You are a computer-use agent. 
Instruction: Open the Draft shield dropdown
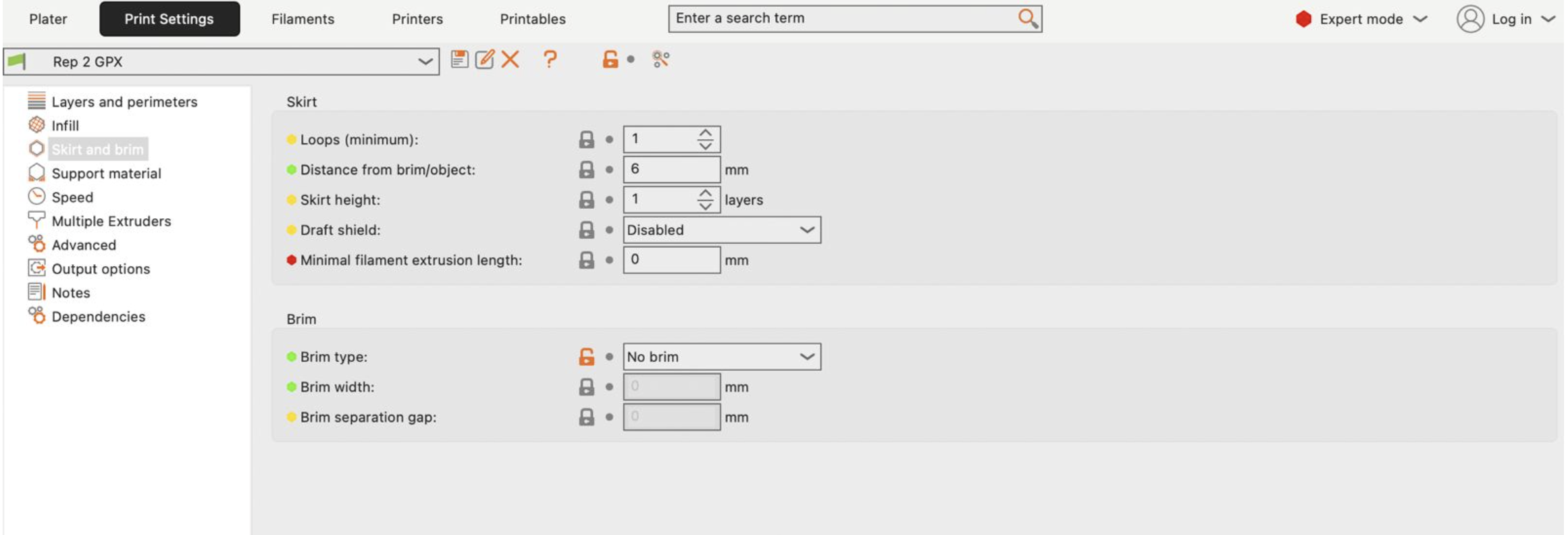coord(721,230)
